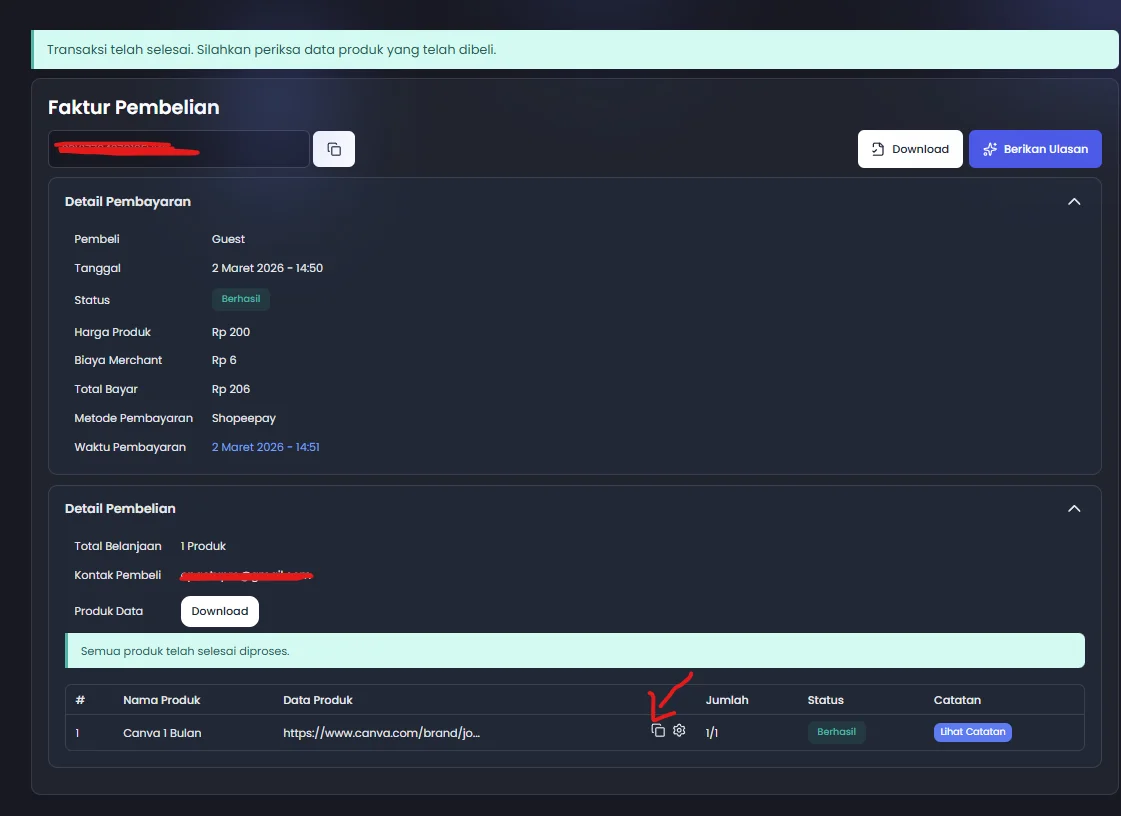Viewport: 1121px width, 816px height.
Task: Click the sparkle icon on Berikan Ulasan
Action: click(x=991, y=148)
